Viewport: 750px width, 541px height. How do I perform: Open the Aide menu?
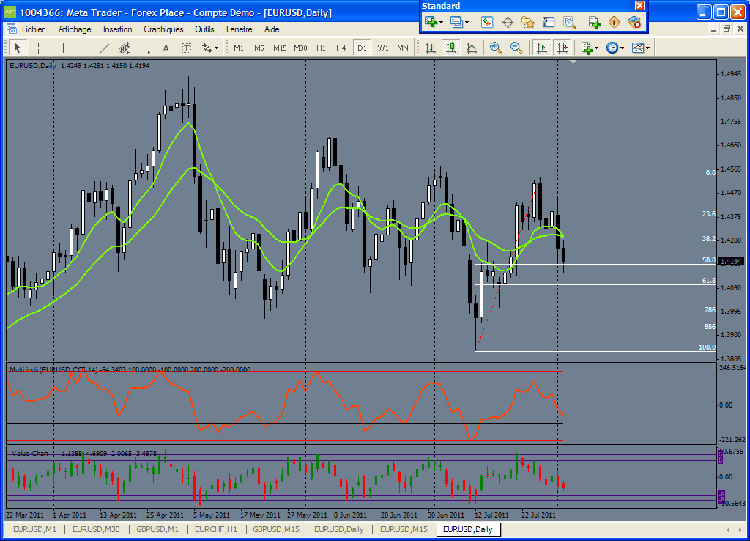pyautogui.click(x=272, y=29)
